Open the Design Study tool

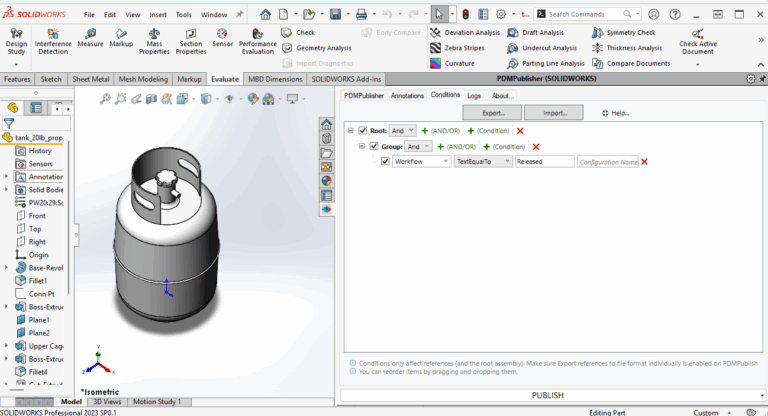pos(16,42)
